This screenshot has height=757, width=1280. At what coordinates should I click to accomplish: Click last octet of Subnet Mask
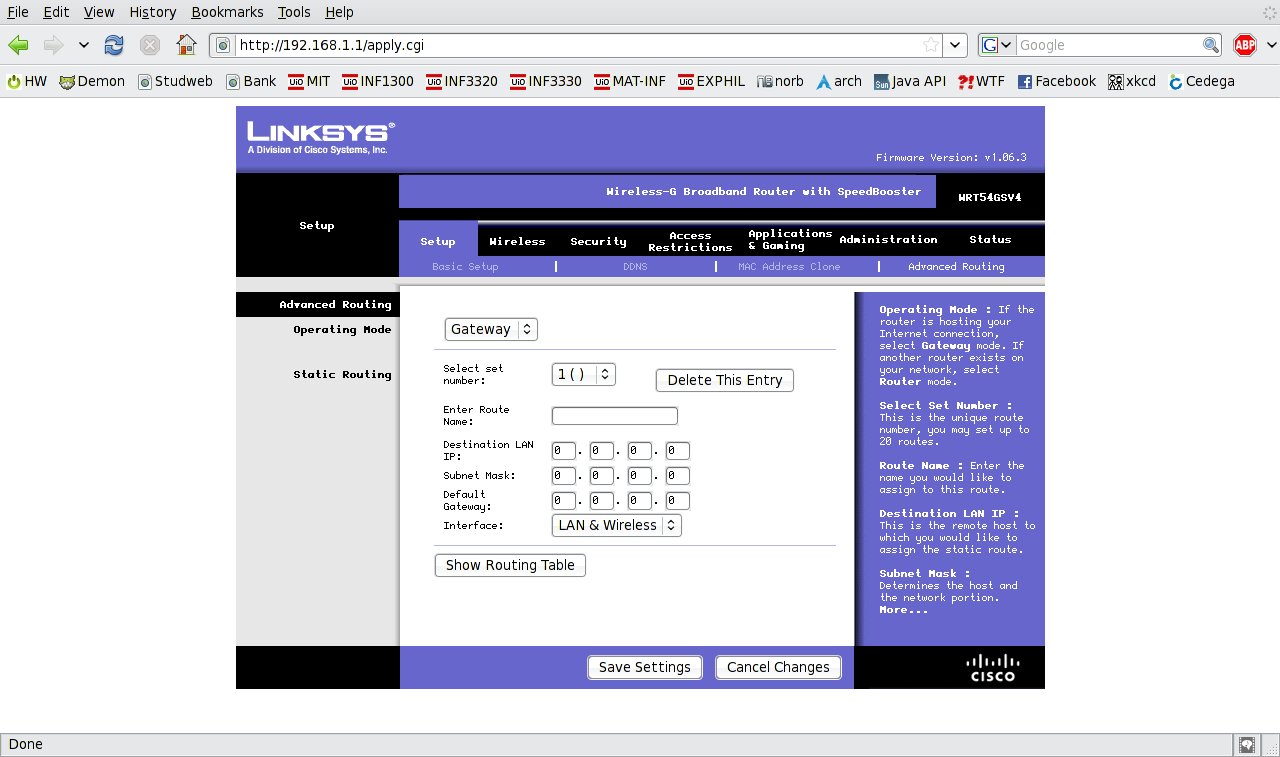[677, 476]
